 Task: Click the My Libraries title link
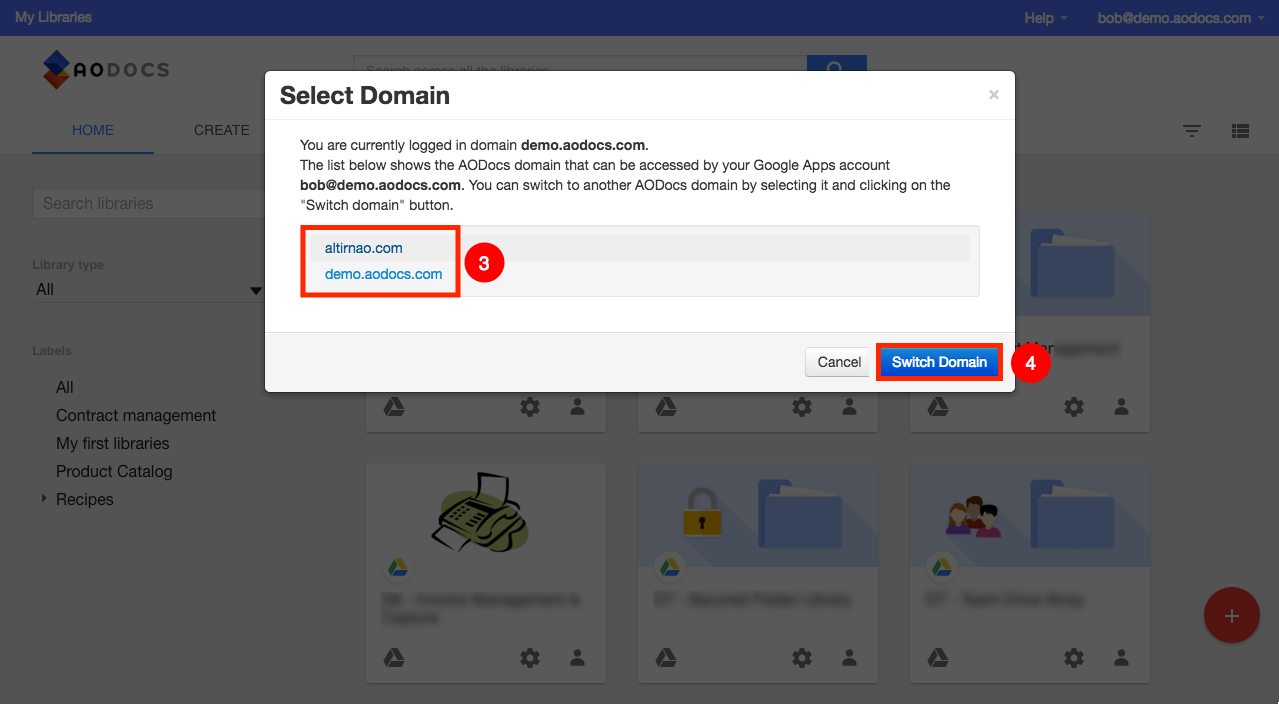[x=53, y=18]
